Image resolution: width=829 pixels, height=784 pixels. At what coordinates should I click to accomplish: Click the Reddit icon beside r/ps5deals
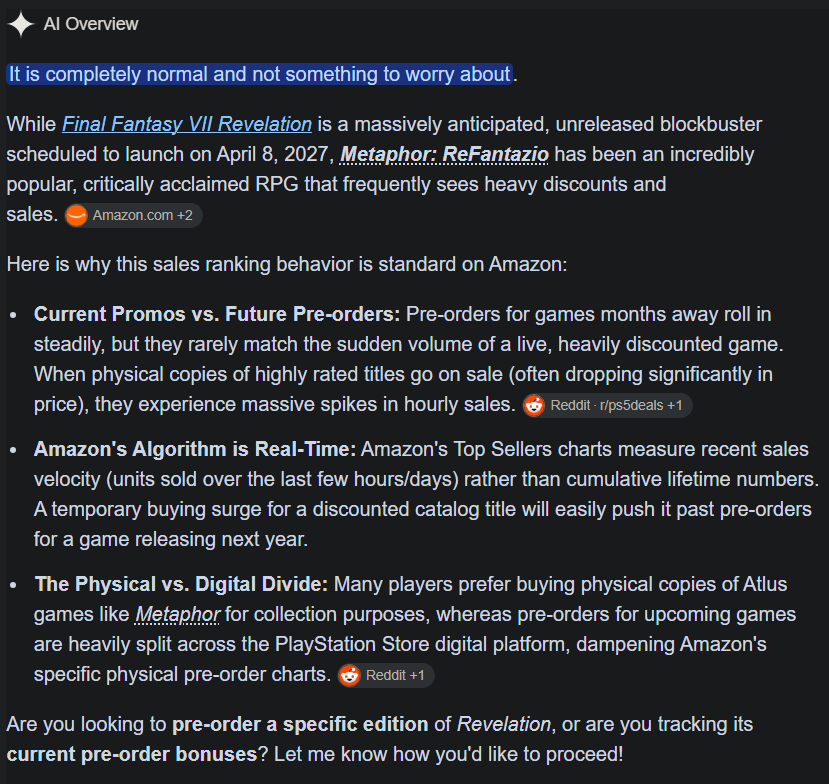click(x=534, y=405)
